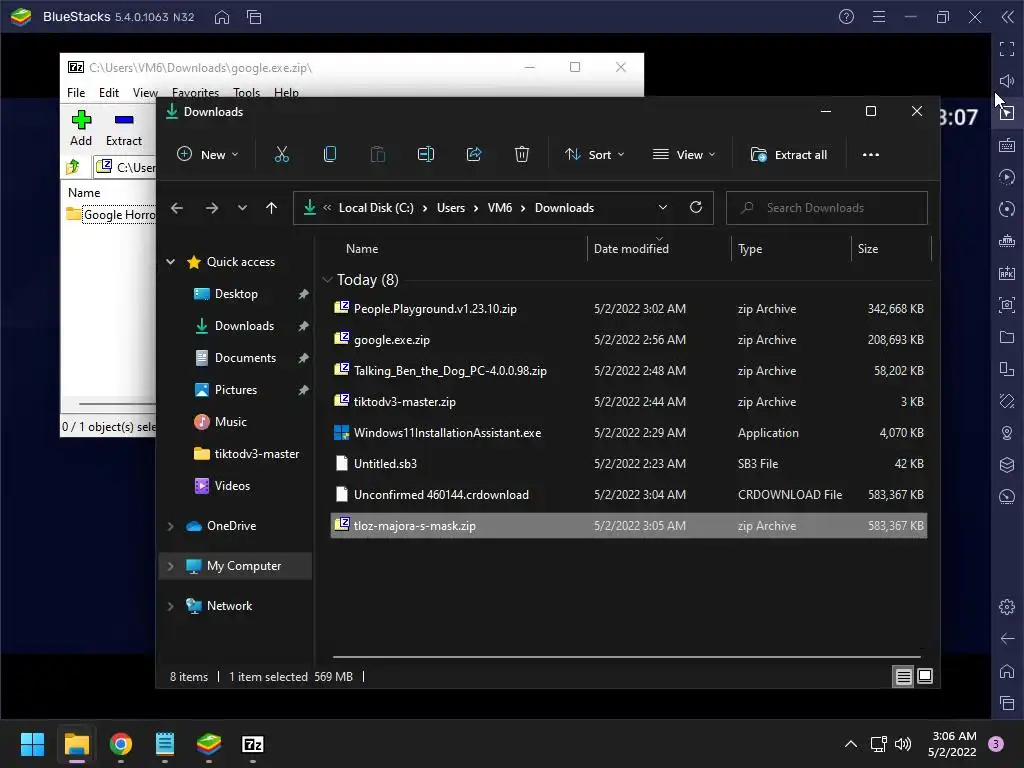Expand the Network tree node

(170, 606)
